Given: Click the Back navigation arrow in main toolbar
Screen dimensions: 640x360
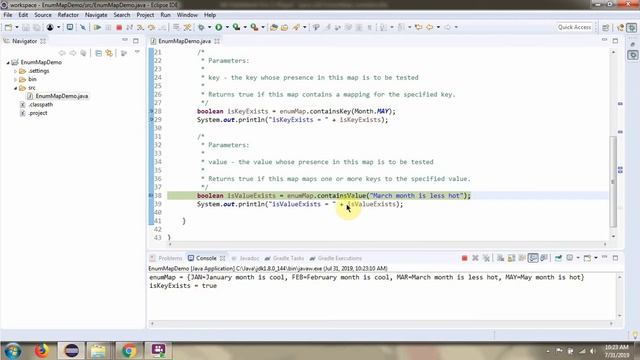Looking at the screenshot, I should click(429, 27).
